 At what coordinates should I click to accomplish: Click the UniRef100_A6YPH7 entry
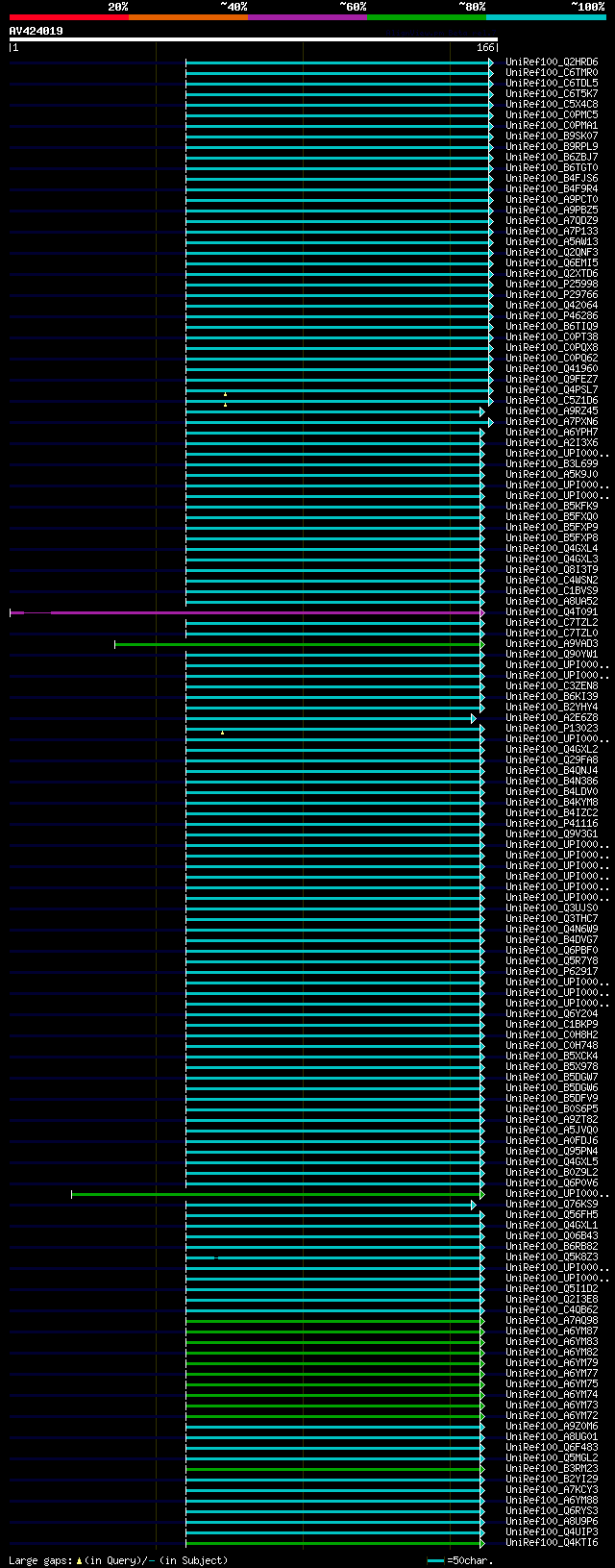click(552, 433)
